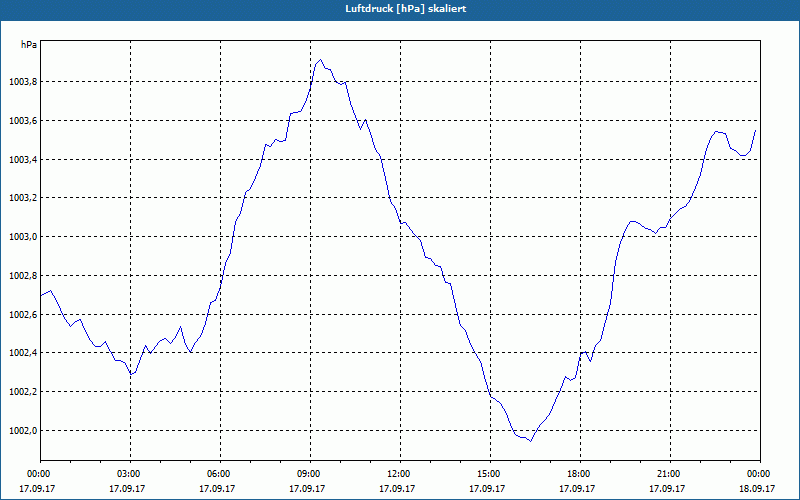Click the 03:00 time axis label

[131, 474]
